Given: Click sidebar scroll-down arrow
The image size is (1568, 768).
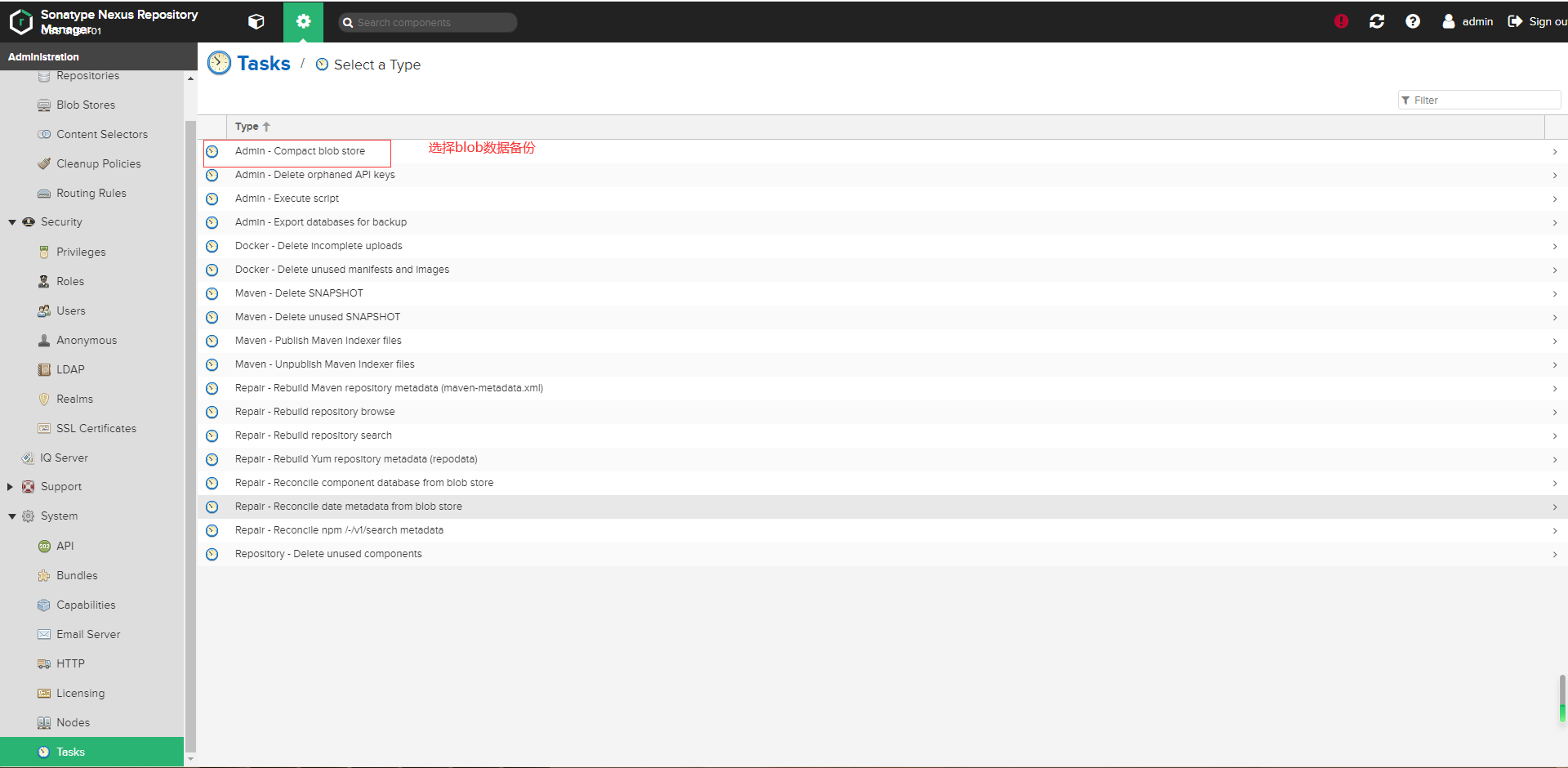Looking at the screenshot, I should (x=190, y=759).
